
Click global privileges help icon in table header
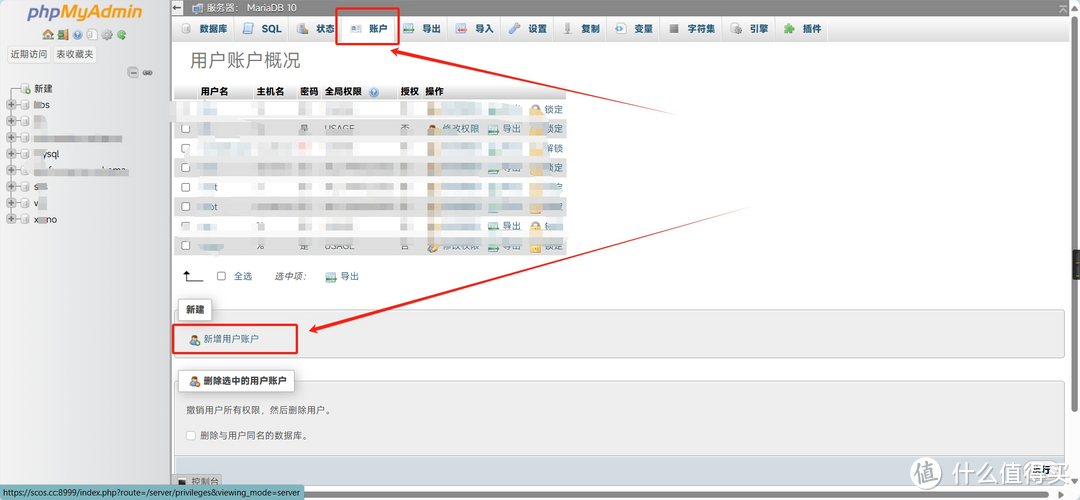pyautogui.click(x=373, y=92)
